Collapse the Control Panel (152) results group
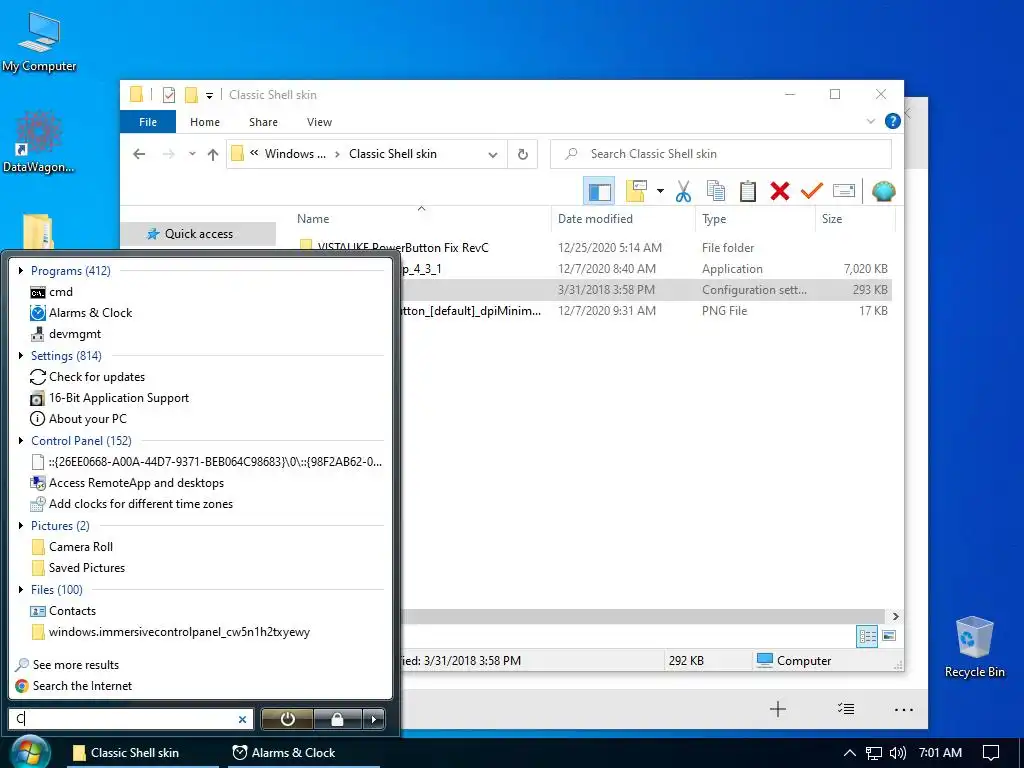Viewport: 1024px width, 768px height. (x=21, y=440)
